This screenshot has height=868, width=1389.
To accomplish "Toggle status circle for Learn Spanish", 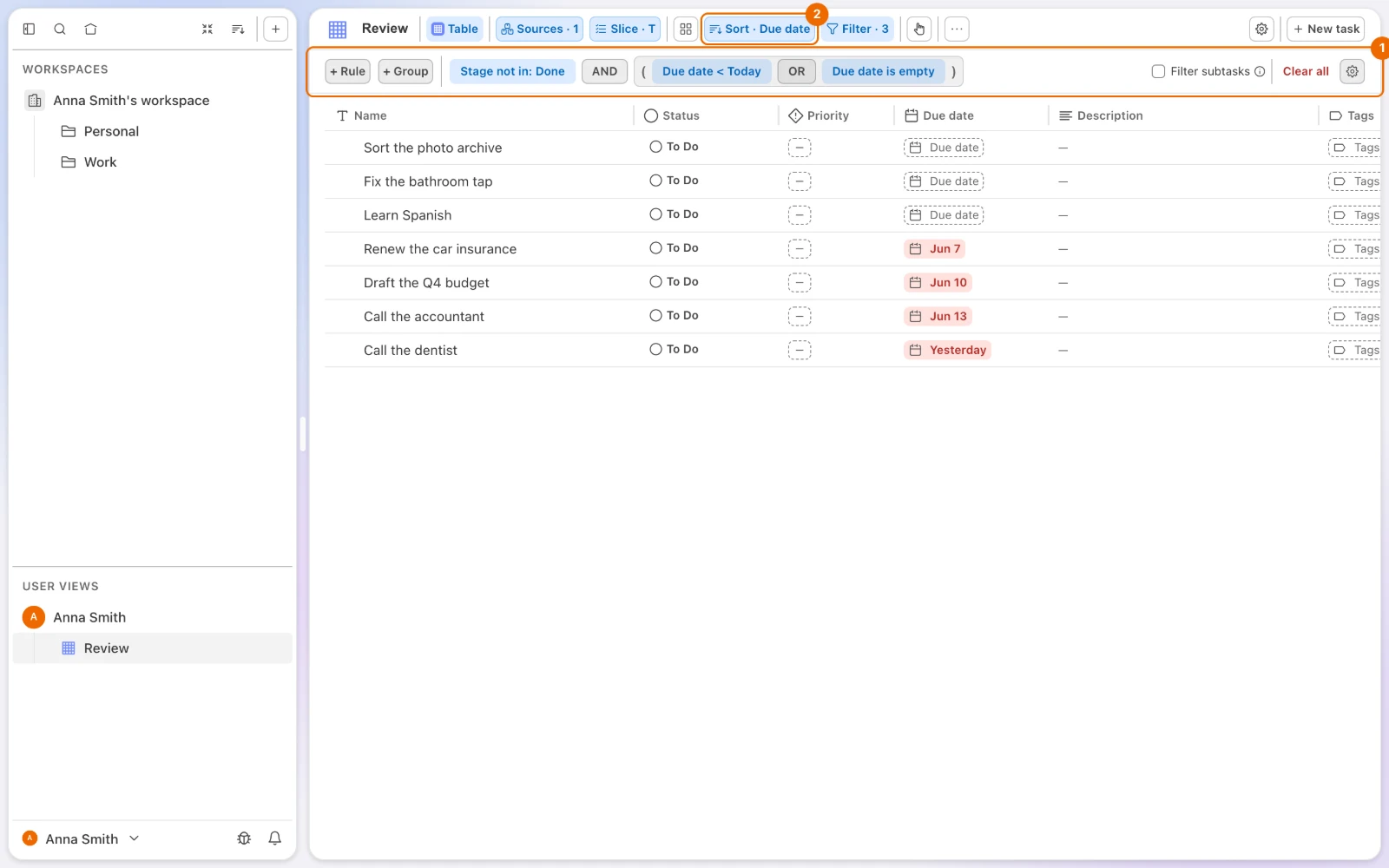I will pos(656,214).
